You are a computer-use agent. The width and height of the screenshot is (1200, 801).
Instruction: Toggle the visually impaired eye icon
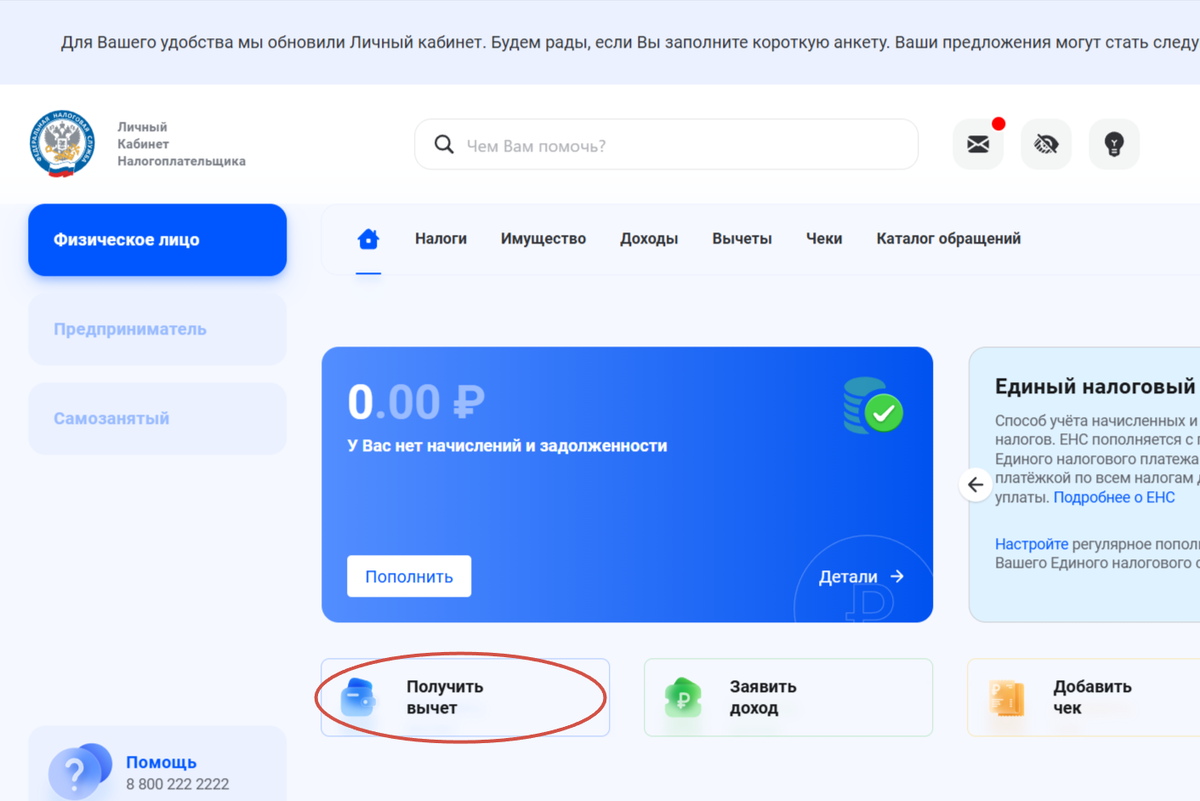(1046, 145)
